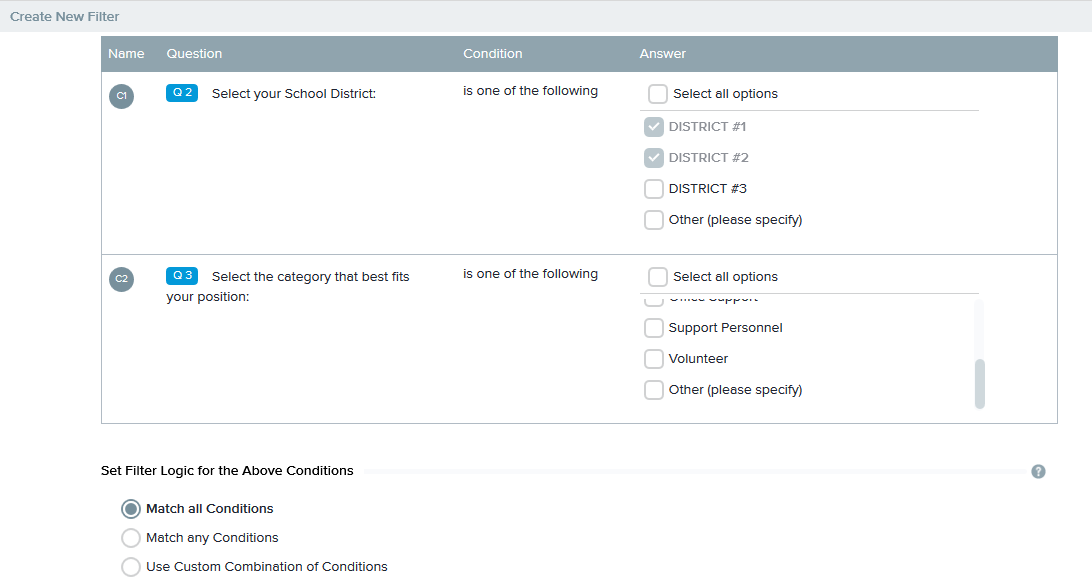This screenshot has width=1092, height=588.
Task: Enable the Volunteer checkbox
Action: tap(654, 359)
